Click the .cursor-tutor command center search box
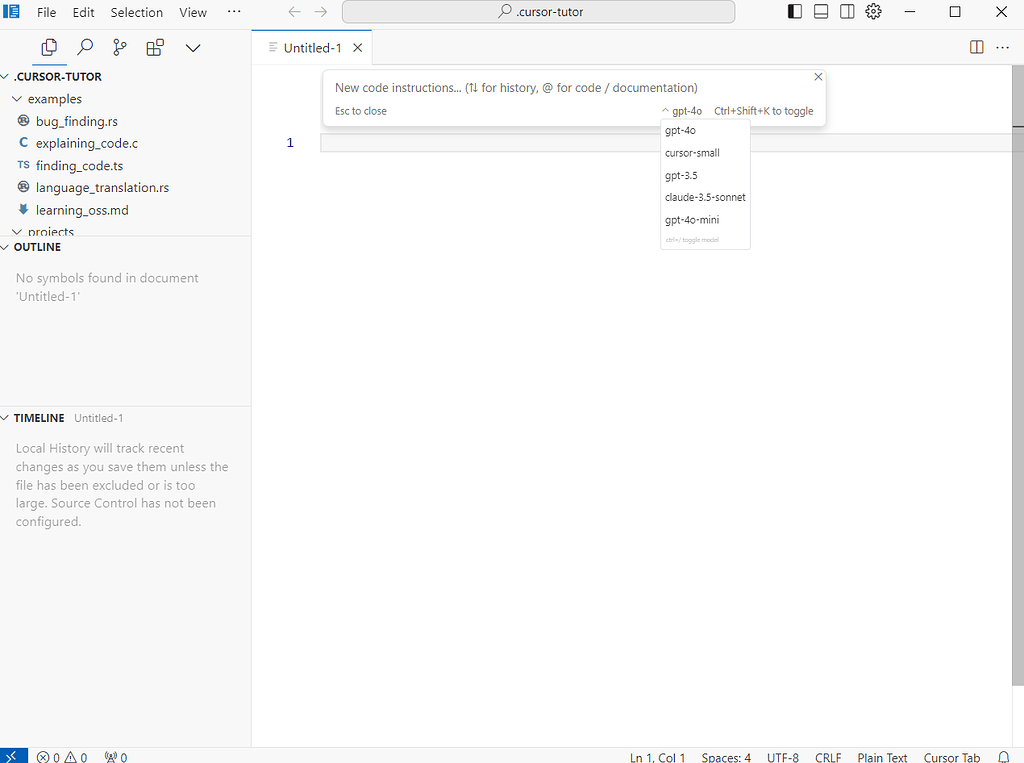Image resolution: width=1024 pixels, height=763 pixels. 538,12
